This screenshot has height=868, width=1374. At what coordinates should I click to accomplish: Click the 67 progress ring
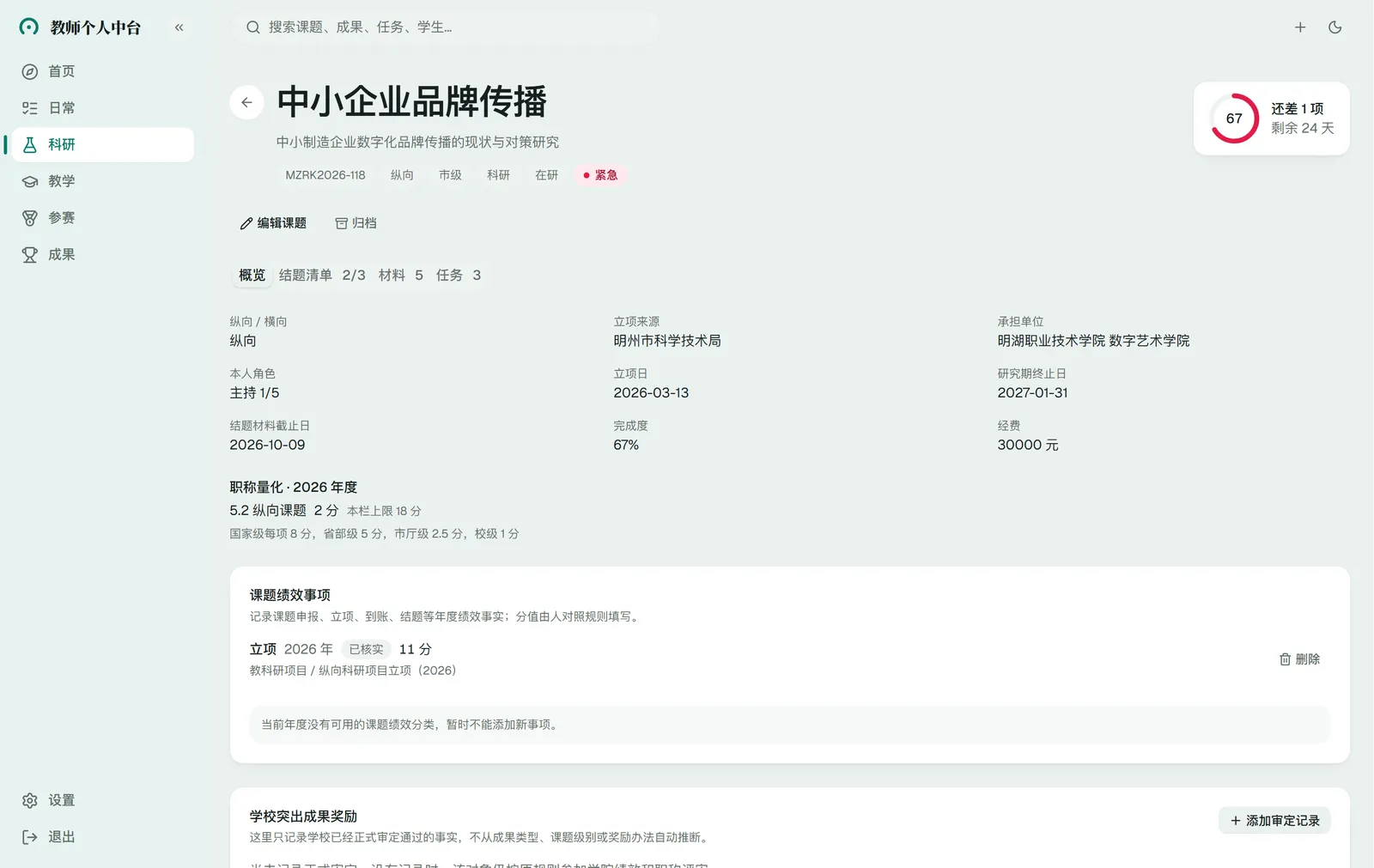pyautogui.click(x=1234, y=118)
